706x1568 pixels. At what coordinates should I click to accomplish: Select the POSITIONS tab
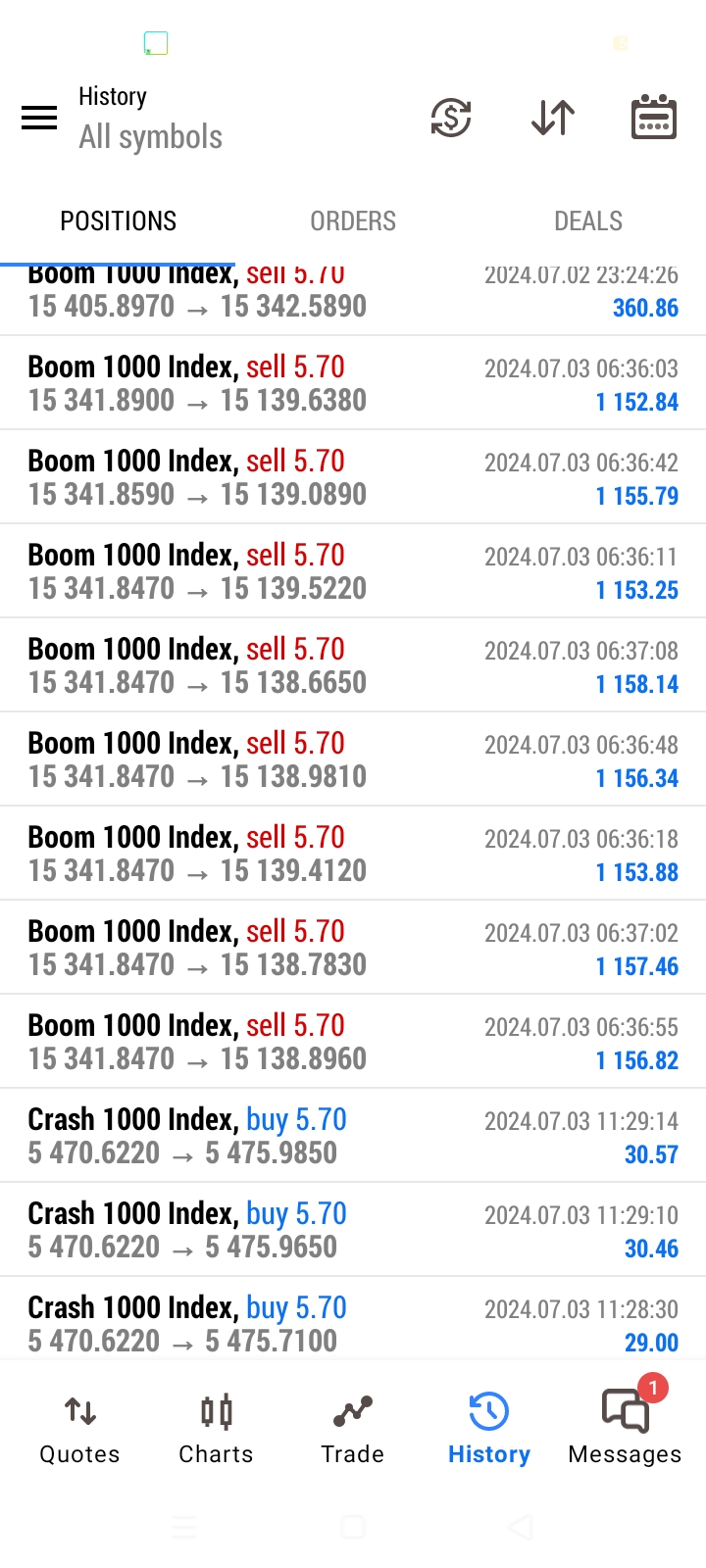[x=118, y=221]
